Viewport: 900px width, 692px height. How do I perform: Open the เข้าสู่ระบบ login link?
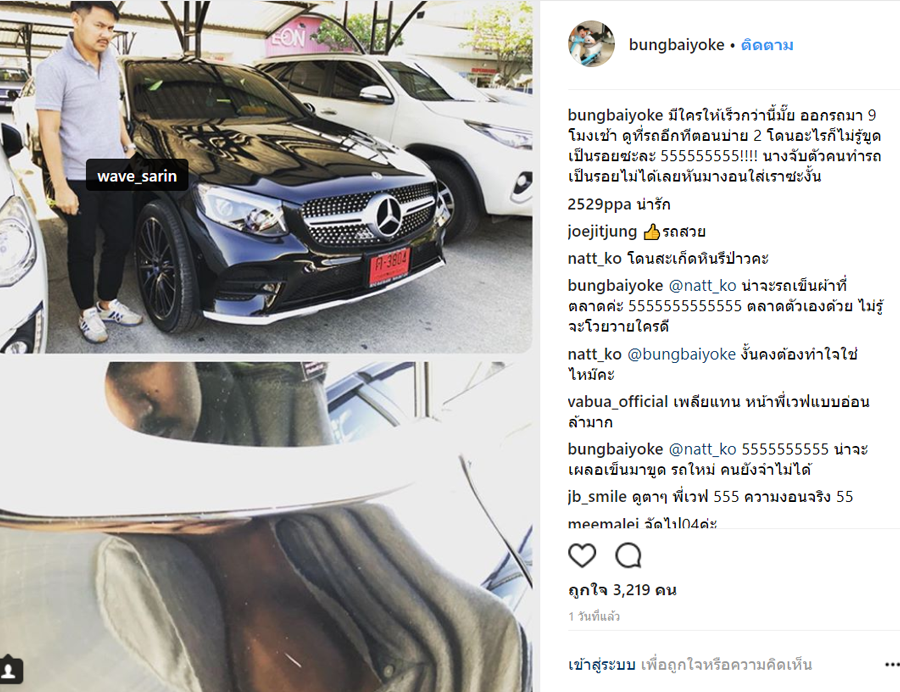click(x=602, y=664)
